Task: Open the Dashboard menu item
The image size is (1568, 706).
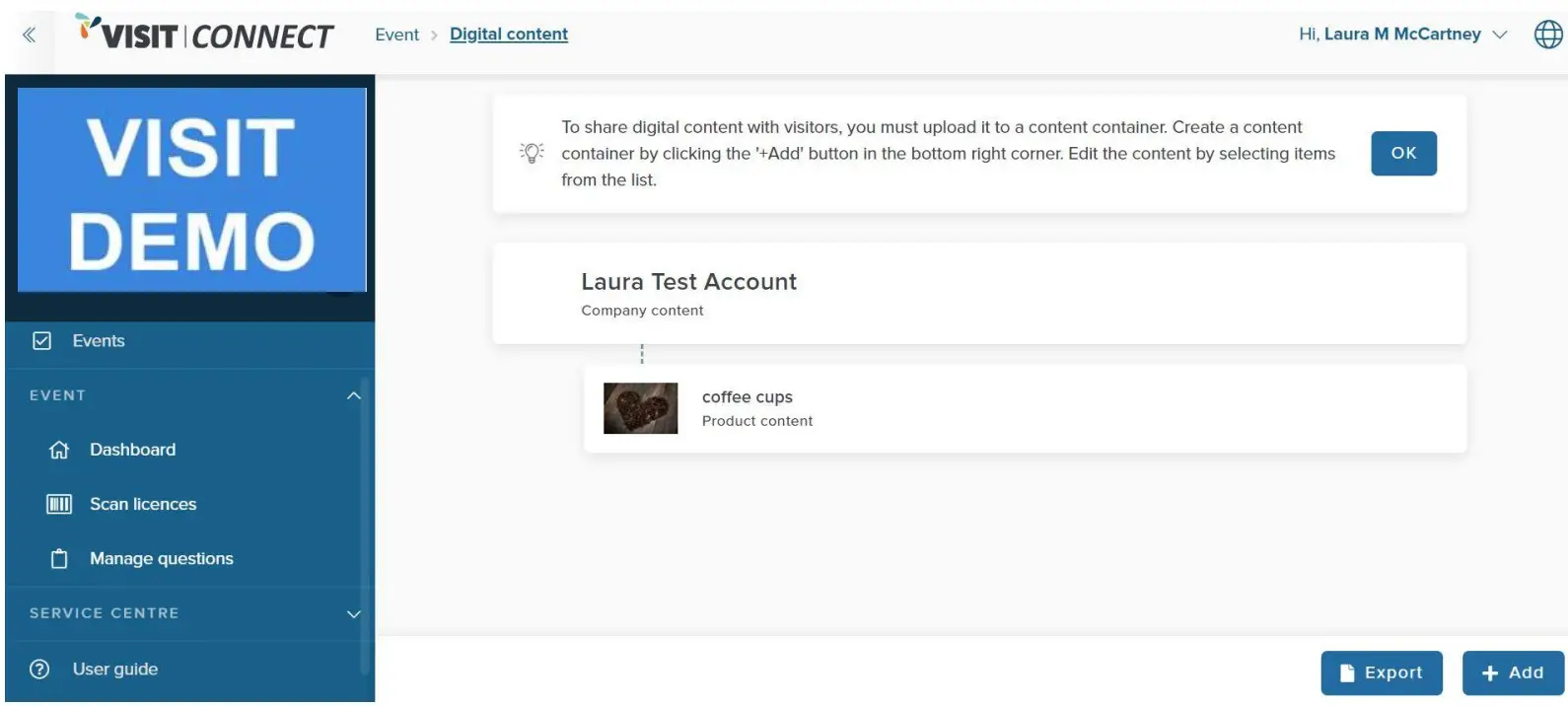Action: (132, 451)
